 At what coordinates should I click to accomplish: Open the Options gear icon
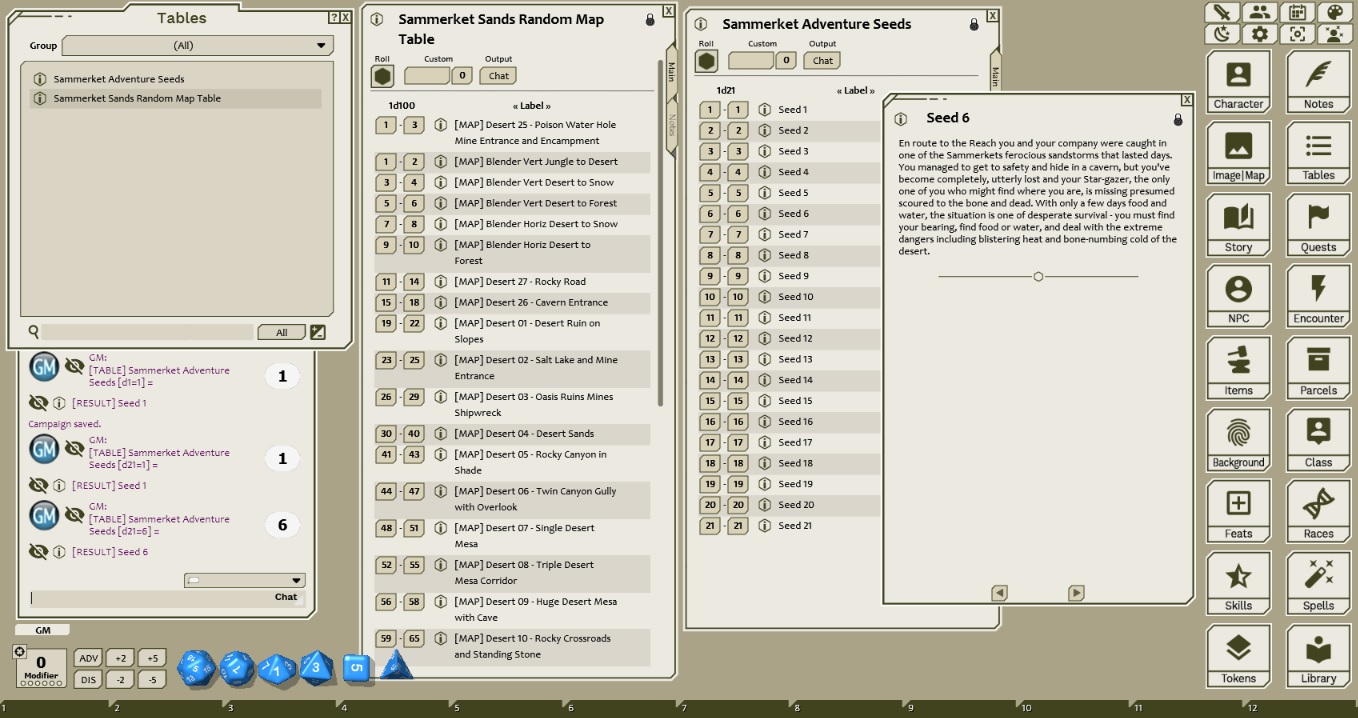[1260, 33]
